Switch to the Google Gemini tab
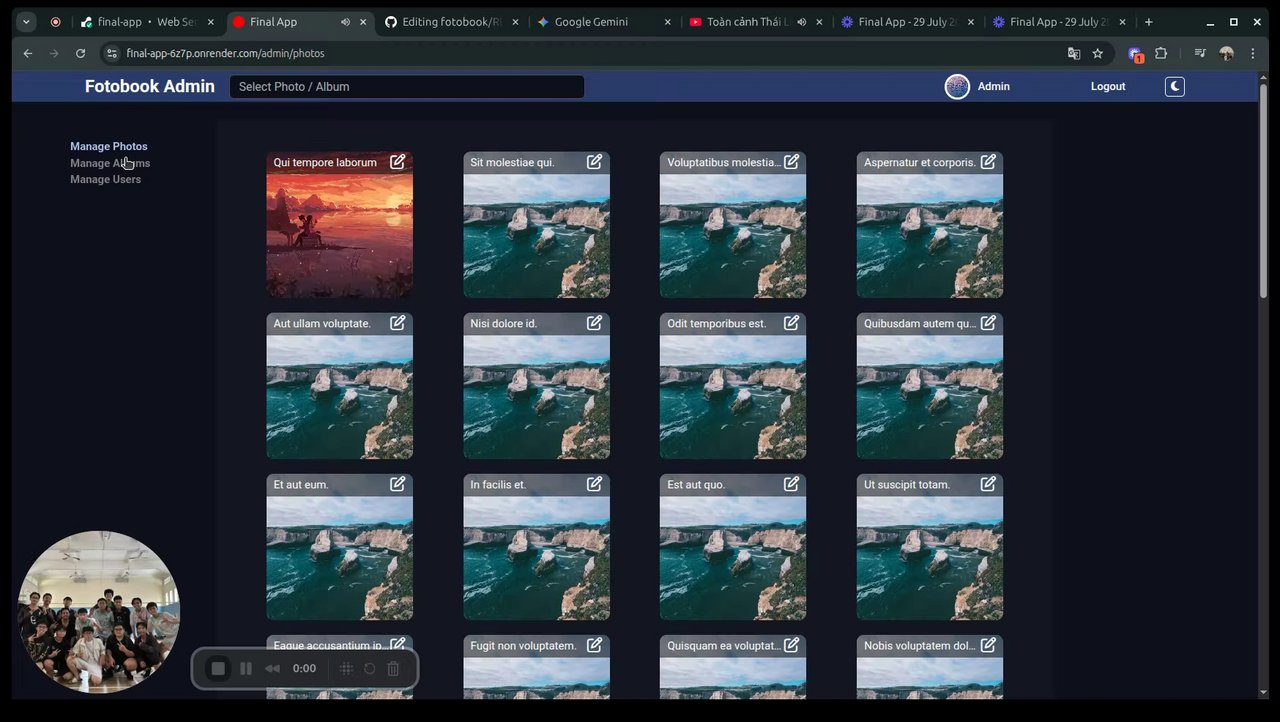The height and width of the screenshot is (722, 1280). 604,22
